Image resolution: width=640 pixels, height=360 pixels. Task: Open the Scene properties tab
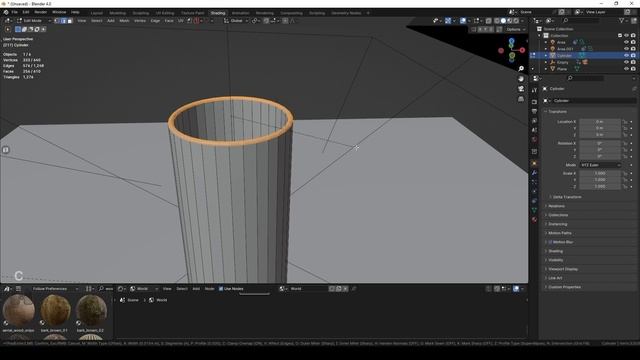point(534,130)
